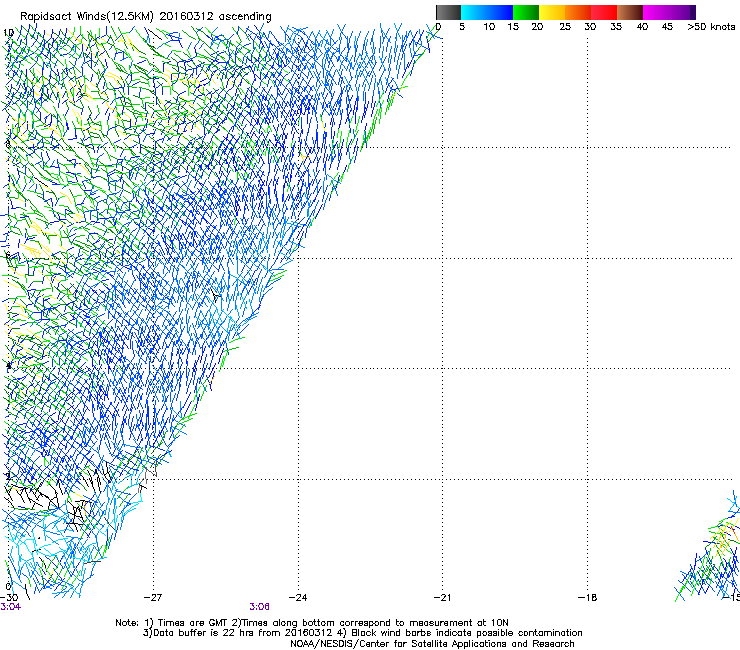The width and height of the screenshot is (740, 650).
Task: Click the '-18' longitude axis label
Action: click(x=587, y=598)
